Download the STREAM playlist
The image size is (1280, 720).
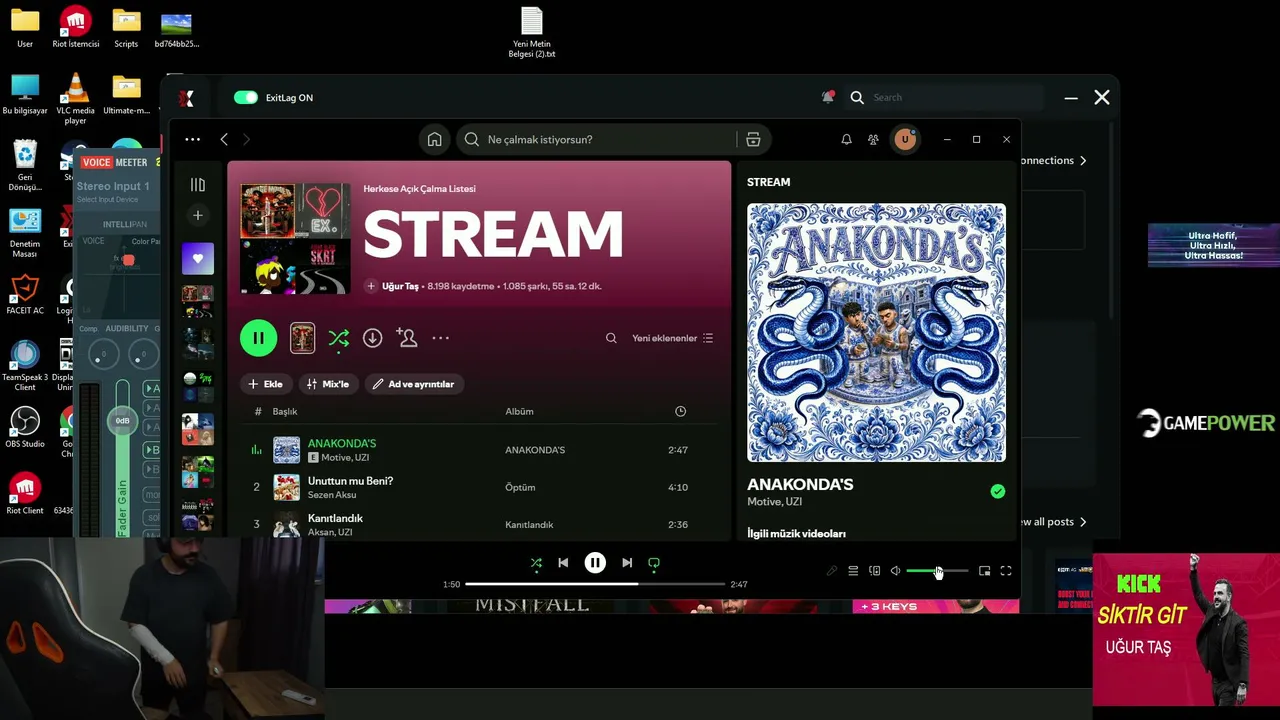(372, 338)
